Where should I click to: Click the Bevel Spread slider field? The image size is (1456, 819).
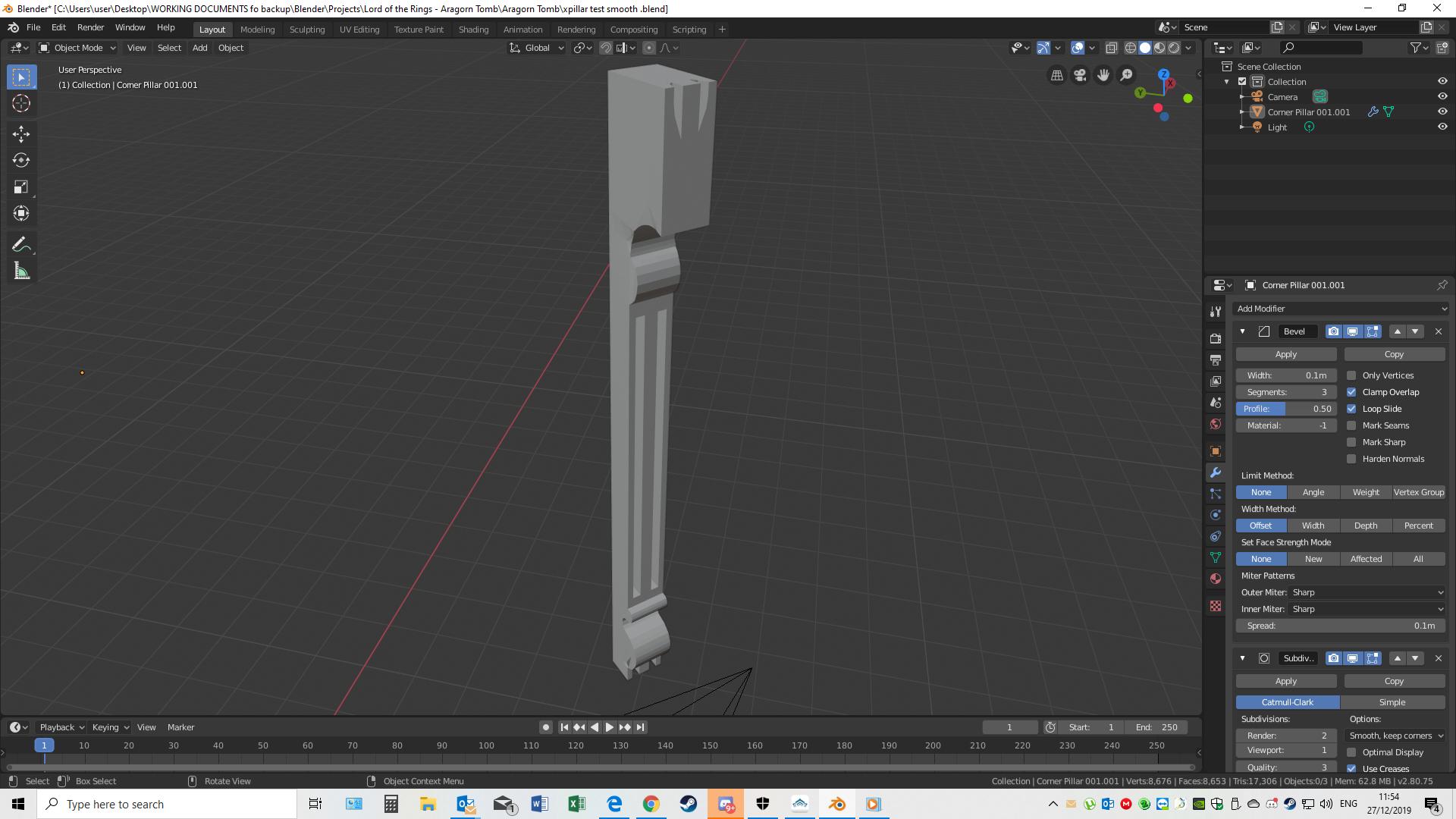(x=1341, y=626)
